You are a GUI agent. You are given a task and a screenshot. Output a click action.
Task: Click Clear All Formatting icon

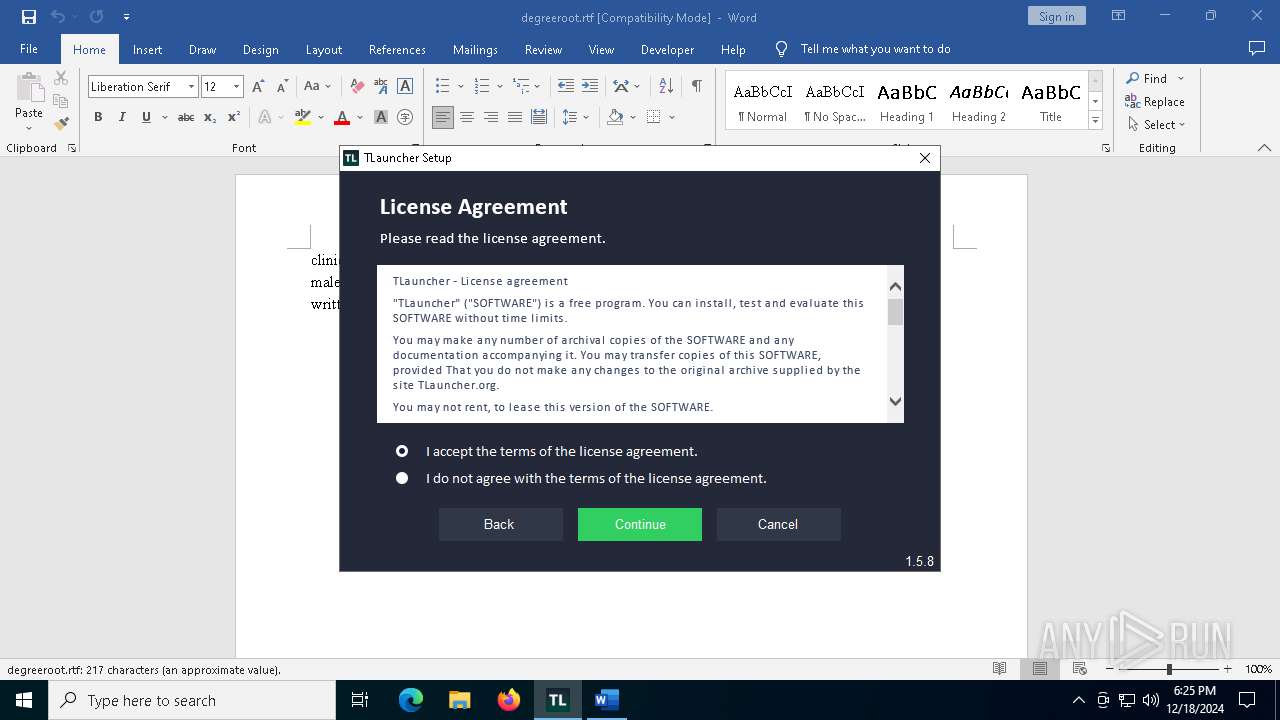(x=357, y=87)
